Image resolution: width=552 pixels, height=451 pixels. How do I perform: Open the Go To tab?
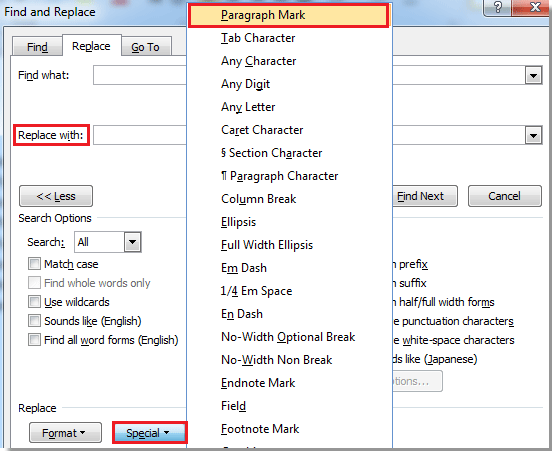145,47
